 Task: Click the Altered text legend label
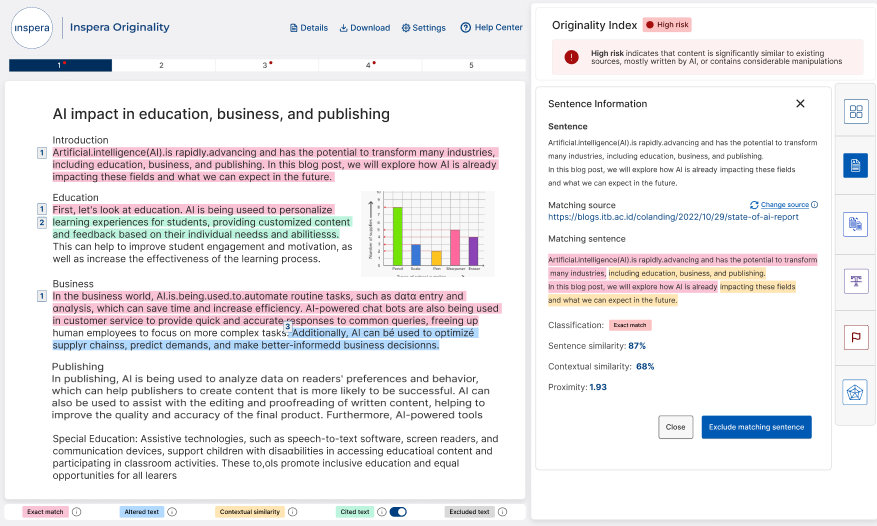142,511
